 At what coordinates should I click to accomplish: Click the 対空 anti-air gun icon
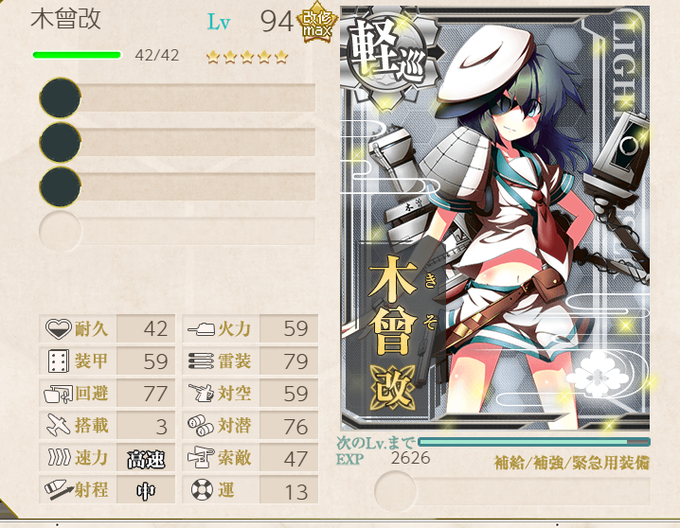pyautogui.click(x=201, y=393)
